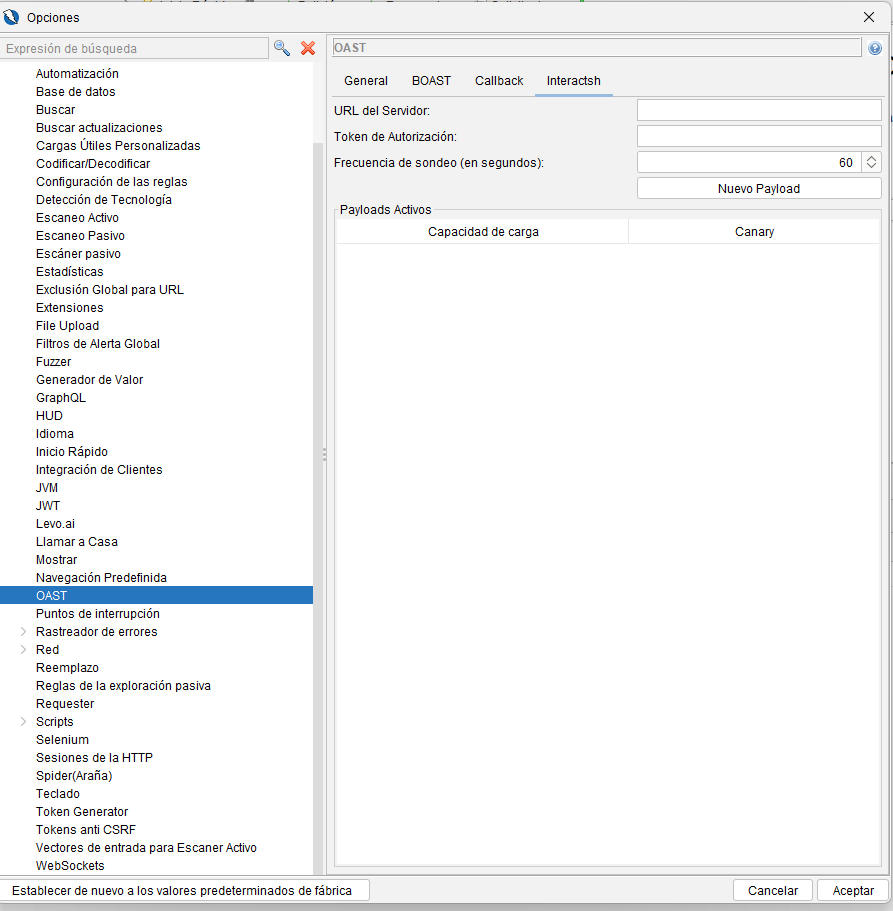Select the Callback tab
Screen dimensions: 893x911
499,81
